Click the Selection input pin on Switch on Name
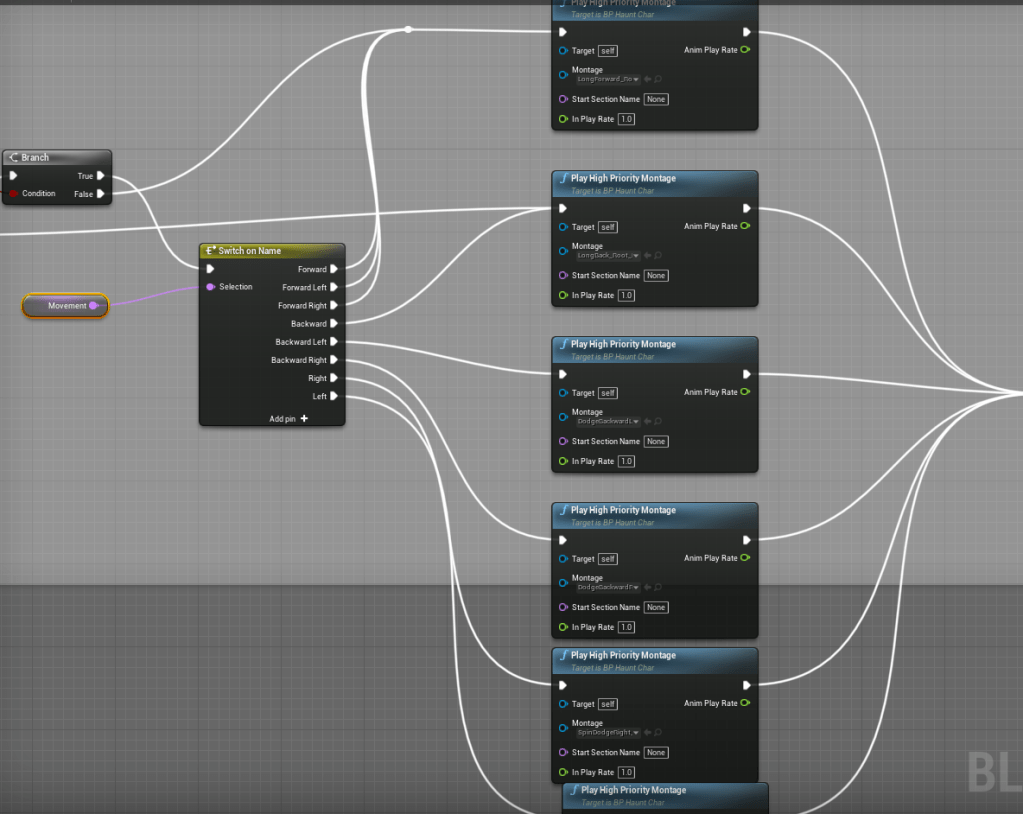 (210, 287)
